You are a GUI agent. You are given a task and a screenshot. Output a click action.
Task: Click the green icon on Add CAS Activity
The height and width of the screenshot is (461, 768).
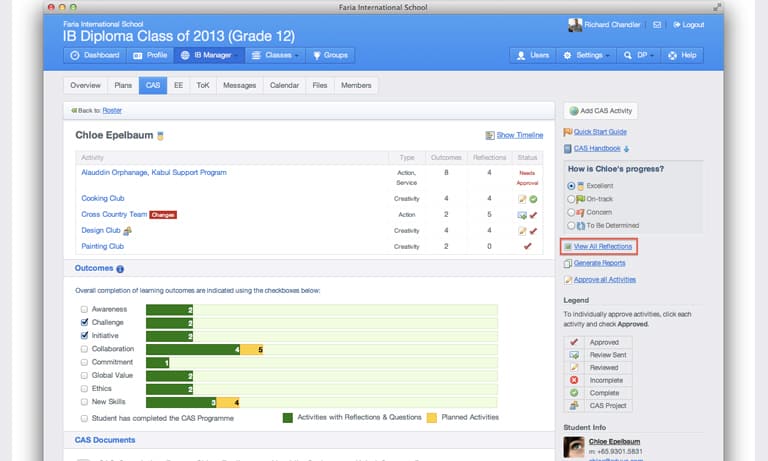coord(574,111)
